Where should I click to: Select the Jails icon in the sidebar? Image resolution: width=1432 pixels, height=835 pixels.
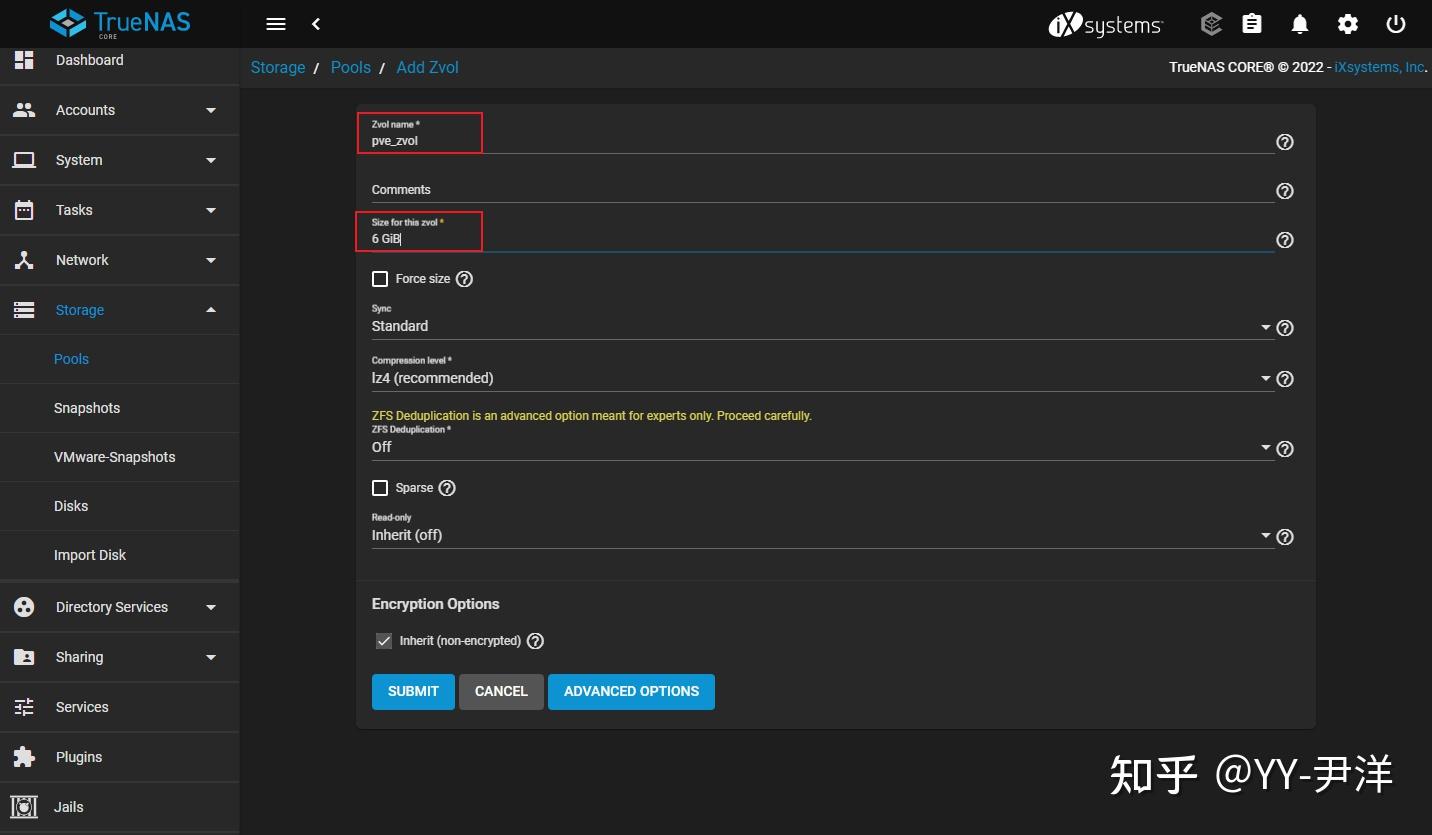[24, 807]
